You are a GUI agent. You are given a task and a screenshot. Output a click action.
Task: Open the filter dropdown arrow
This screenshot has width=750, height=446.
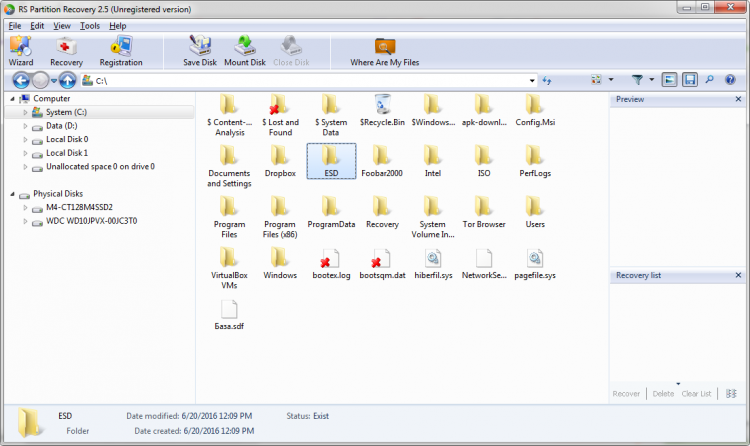click(x=651, y=79)
